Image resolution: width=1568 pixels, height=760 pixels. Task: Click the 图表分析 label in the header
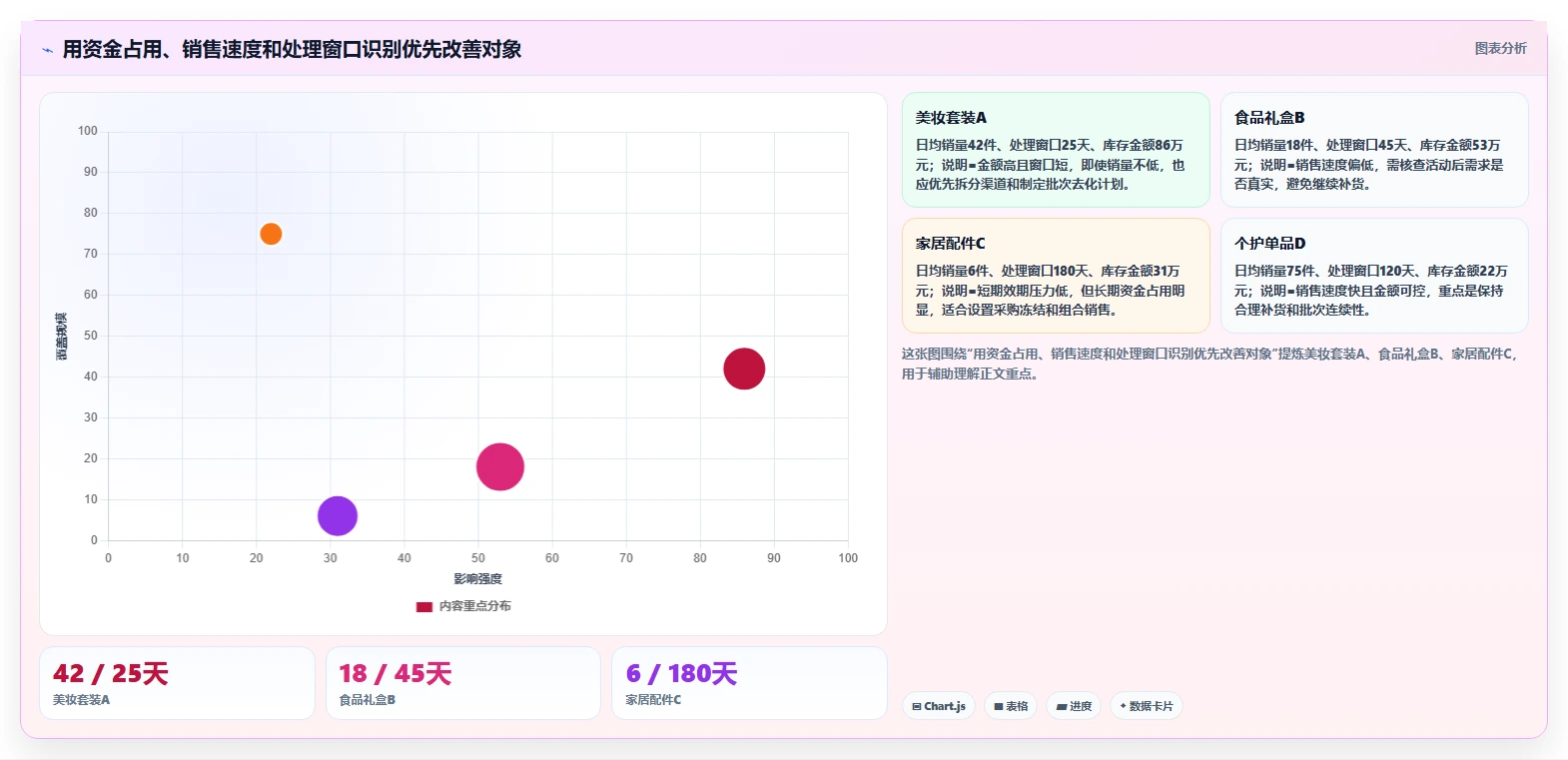1501,48
